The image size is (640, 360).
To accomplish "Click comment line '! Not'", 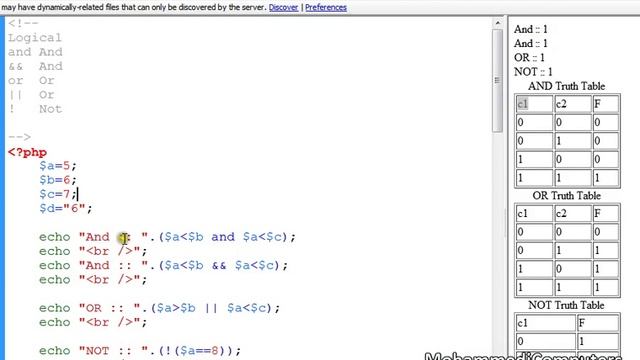I will tap(35, 109).
